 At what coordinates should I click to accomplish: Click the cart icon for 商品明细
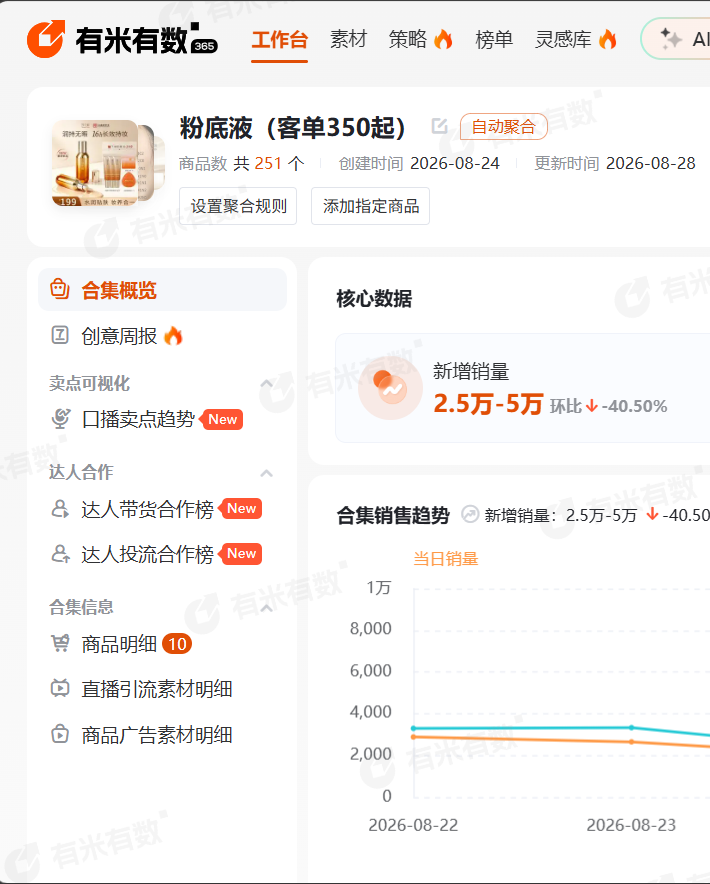(60, 643)
